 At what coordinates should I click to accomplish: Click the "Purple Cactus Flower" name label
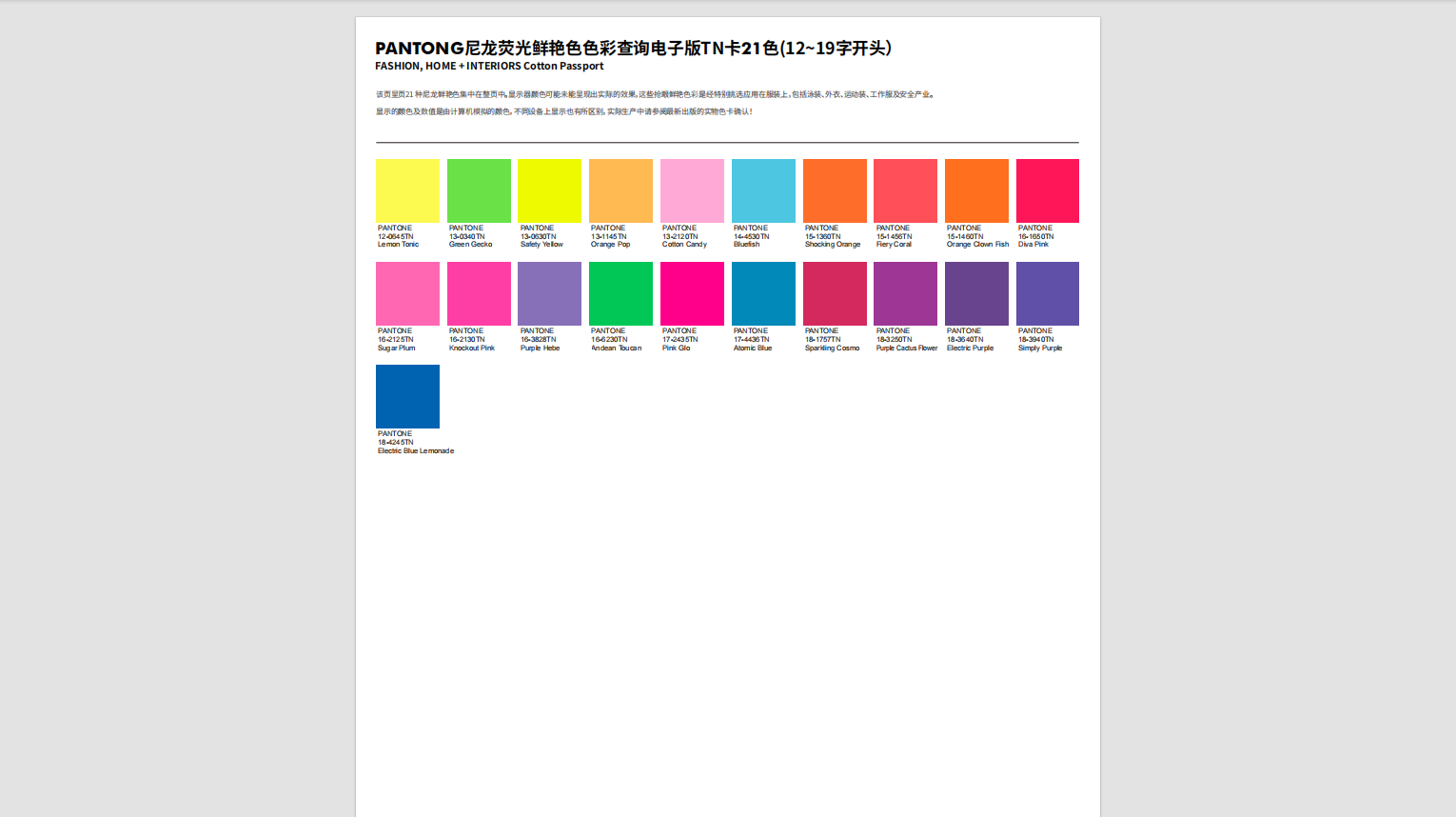click(x=906, y=348)
